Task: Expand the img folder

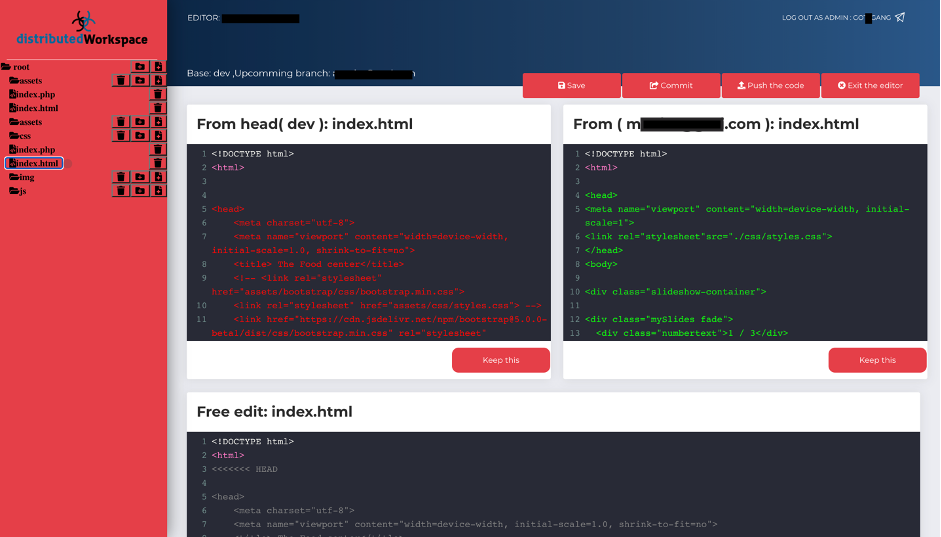Action: point(22,177)
